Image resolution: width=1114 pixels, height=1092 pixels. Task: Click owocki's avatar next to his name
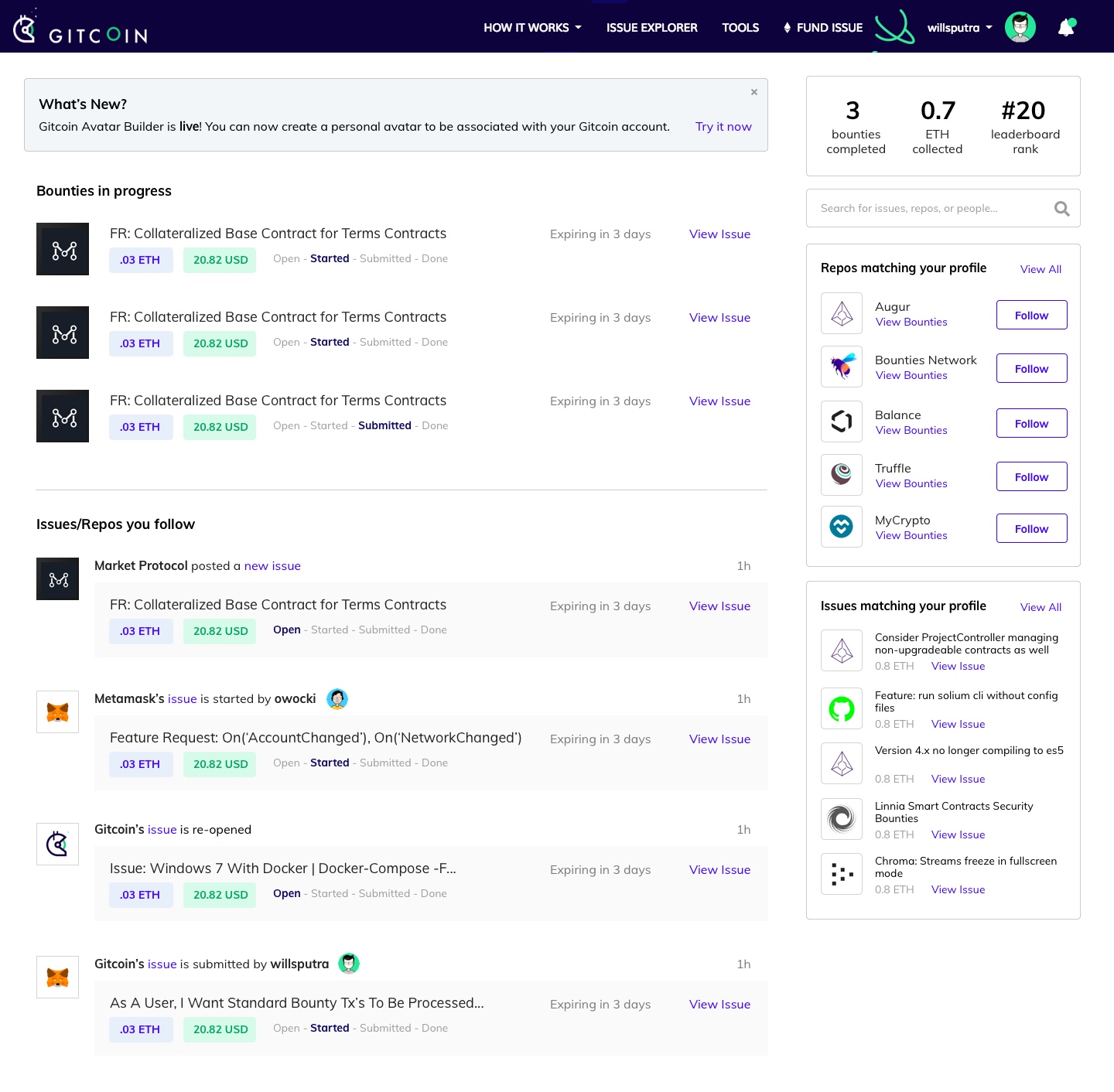point(337,698)
